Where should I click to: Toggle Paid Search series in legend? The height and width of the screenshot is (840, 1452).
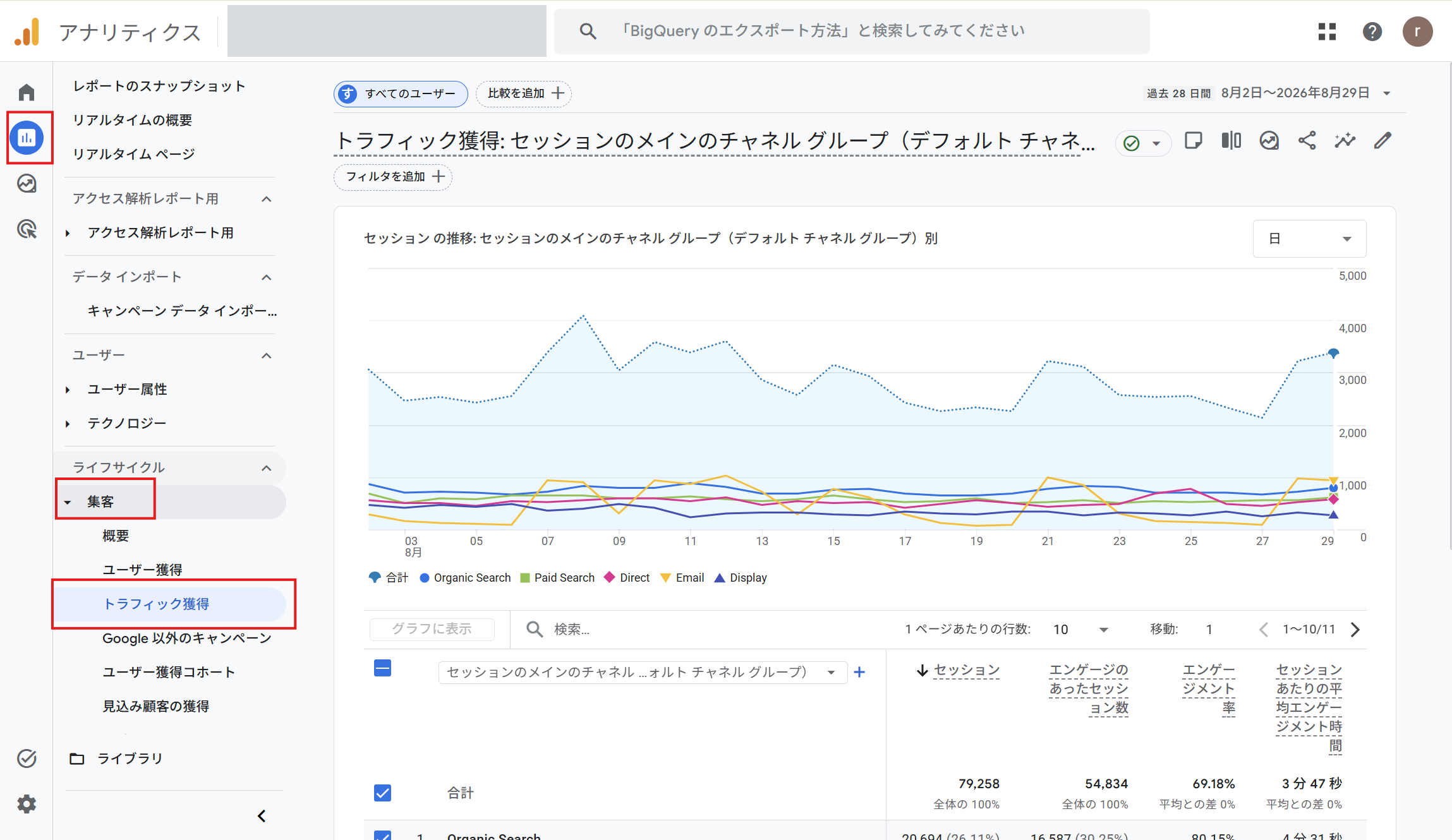(557, 577)
